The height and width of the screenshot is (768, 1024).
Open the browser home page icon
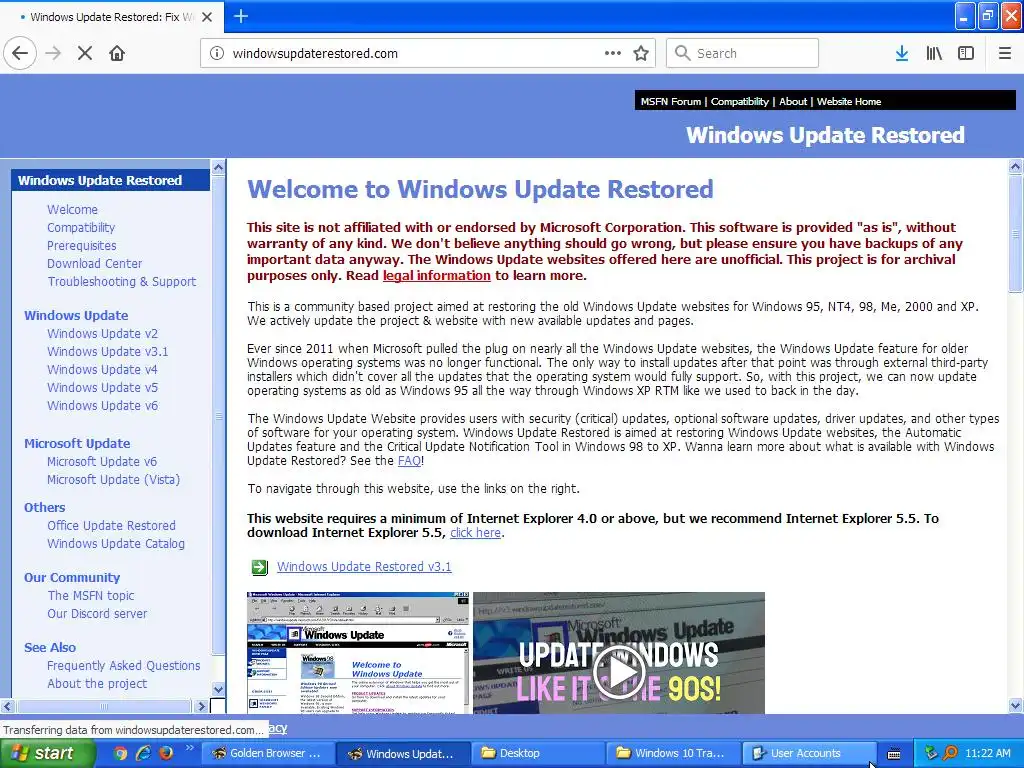(x=117, y=54)
